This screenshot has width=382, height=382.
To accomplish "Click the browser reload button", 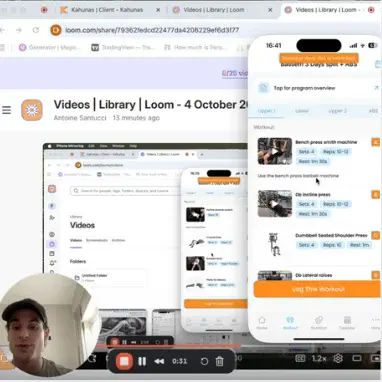I will (36, 30).
